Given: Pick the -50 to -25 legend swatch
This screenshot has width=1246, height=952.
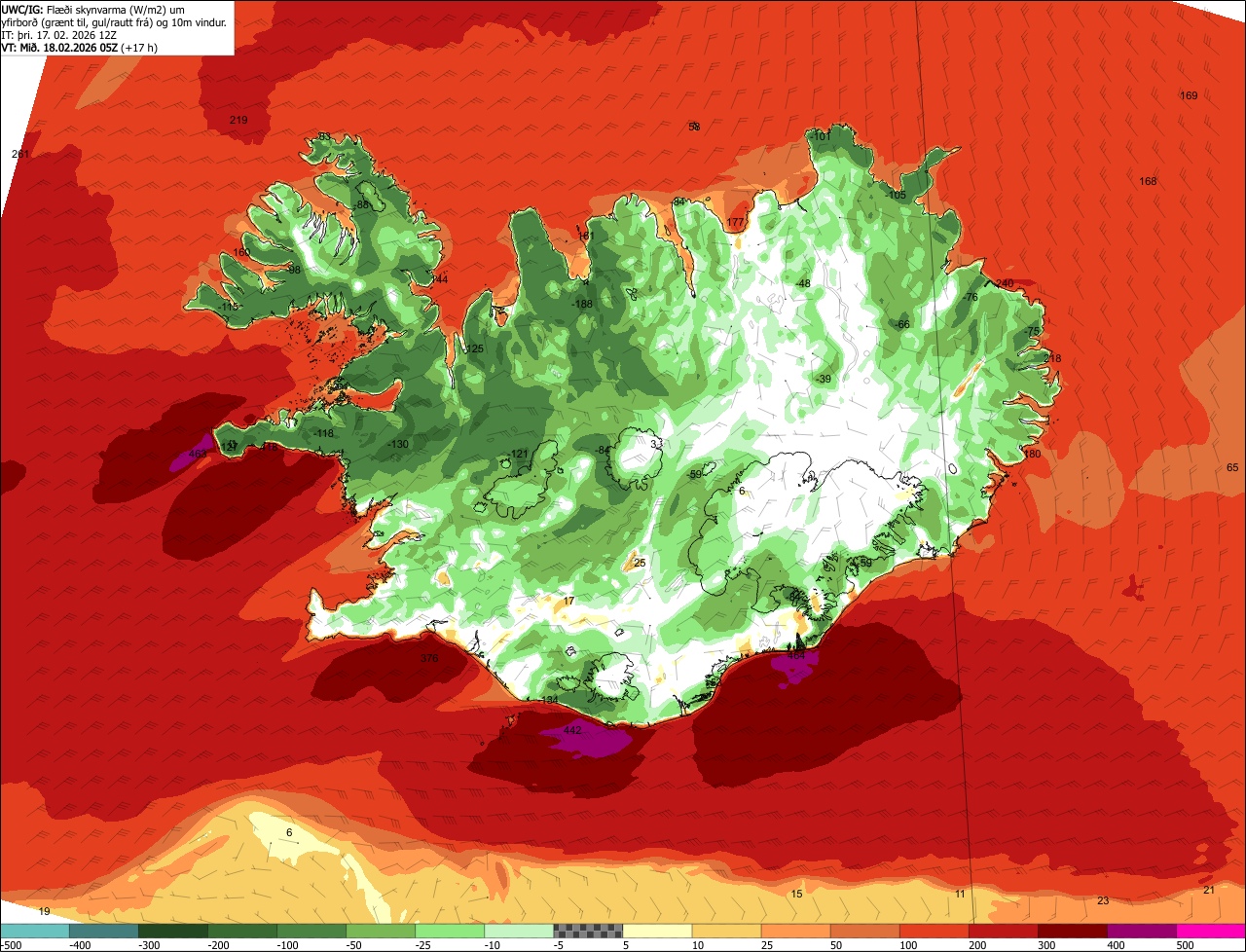Looking at the screenshot, I should (381, 931).
